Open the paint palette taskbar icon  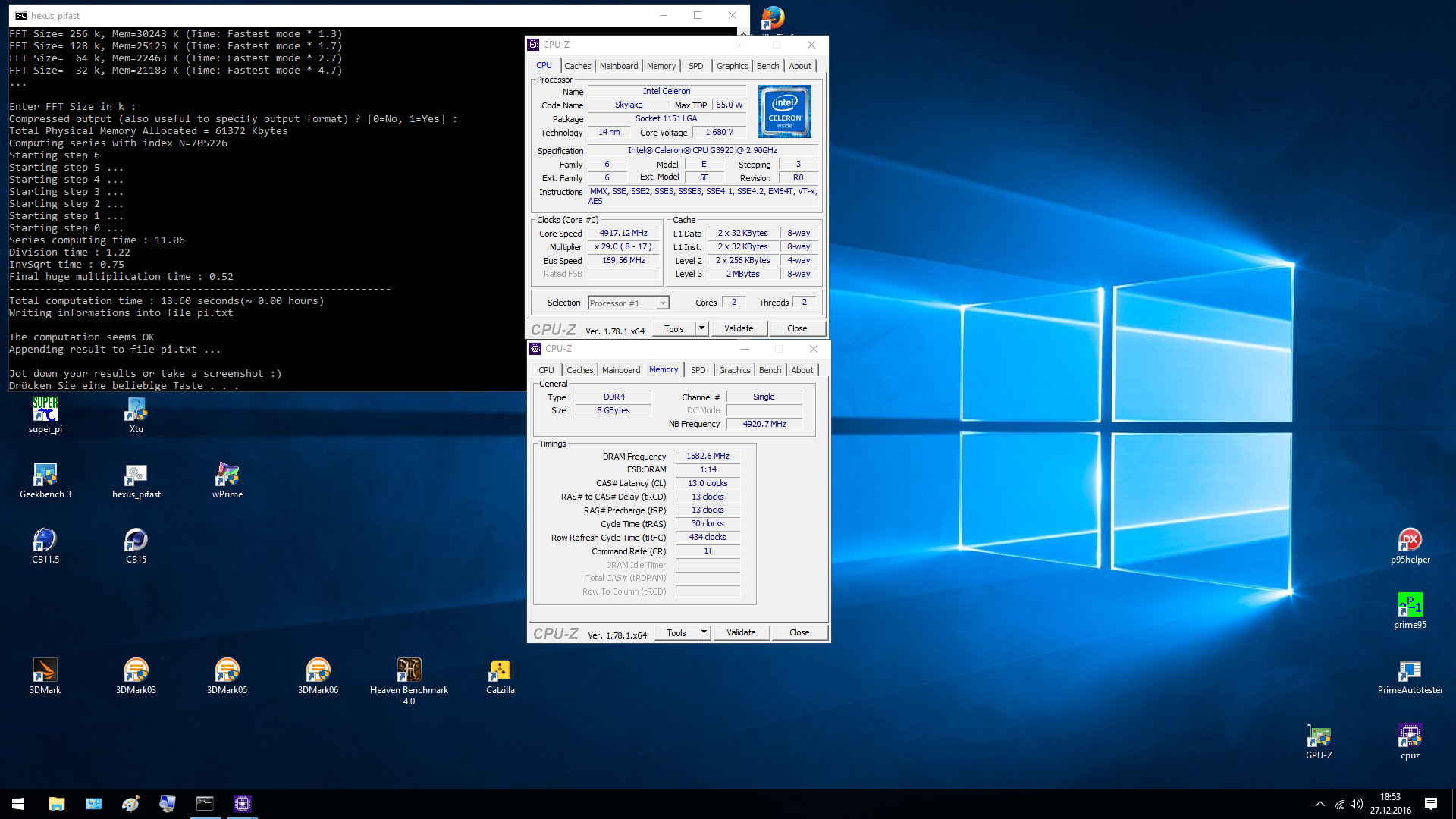[130, 804]
